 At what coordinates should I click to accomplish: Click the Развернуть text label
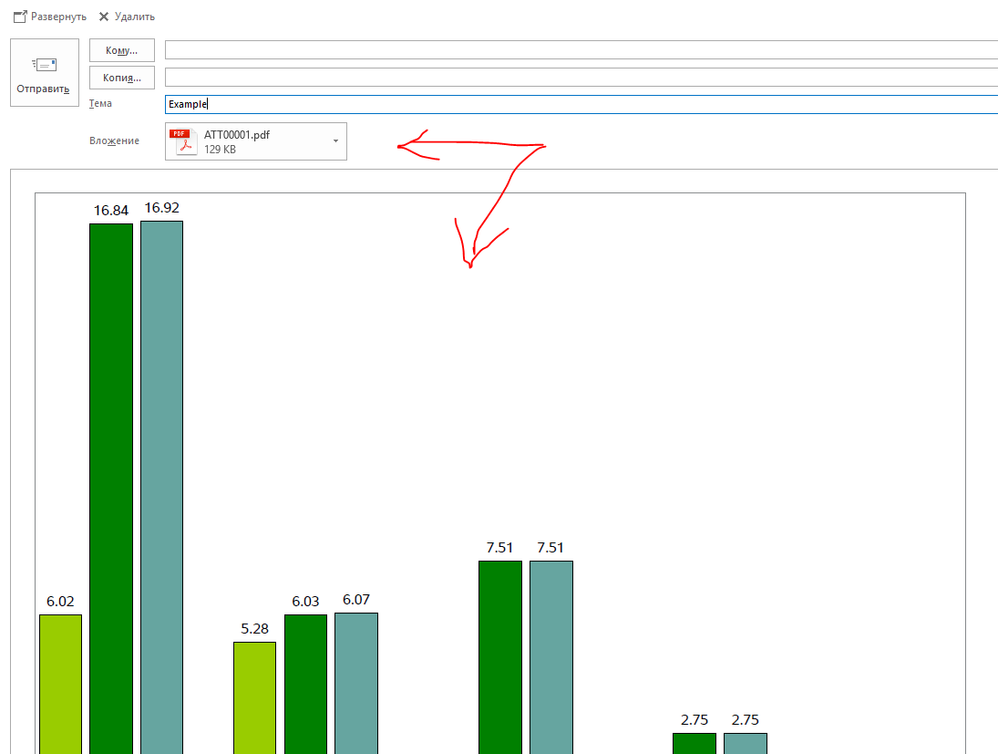pos(59,17)
